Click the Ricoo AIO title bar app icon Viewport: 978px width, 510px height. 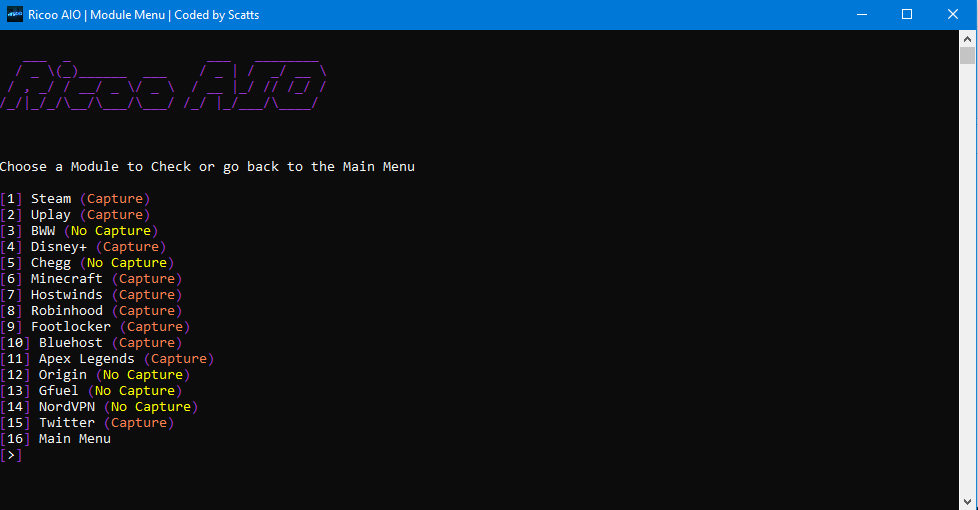[x=15, y=14]
